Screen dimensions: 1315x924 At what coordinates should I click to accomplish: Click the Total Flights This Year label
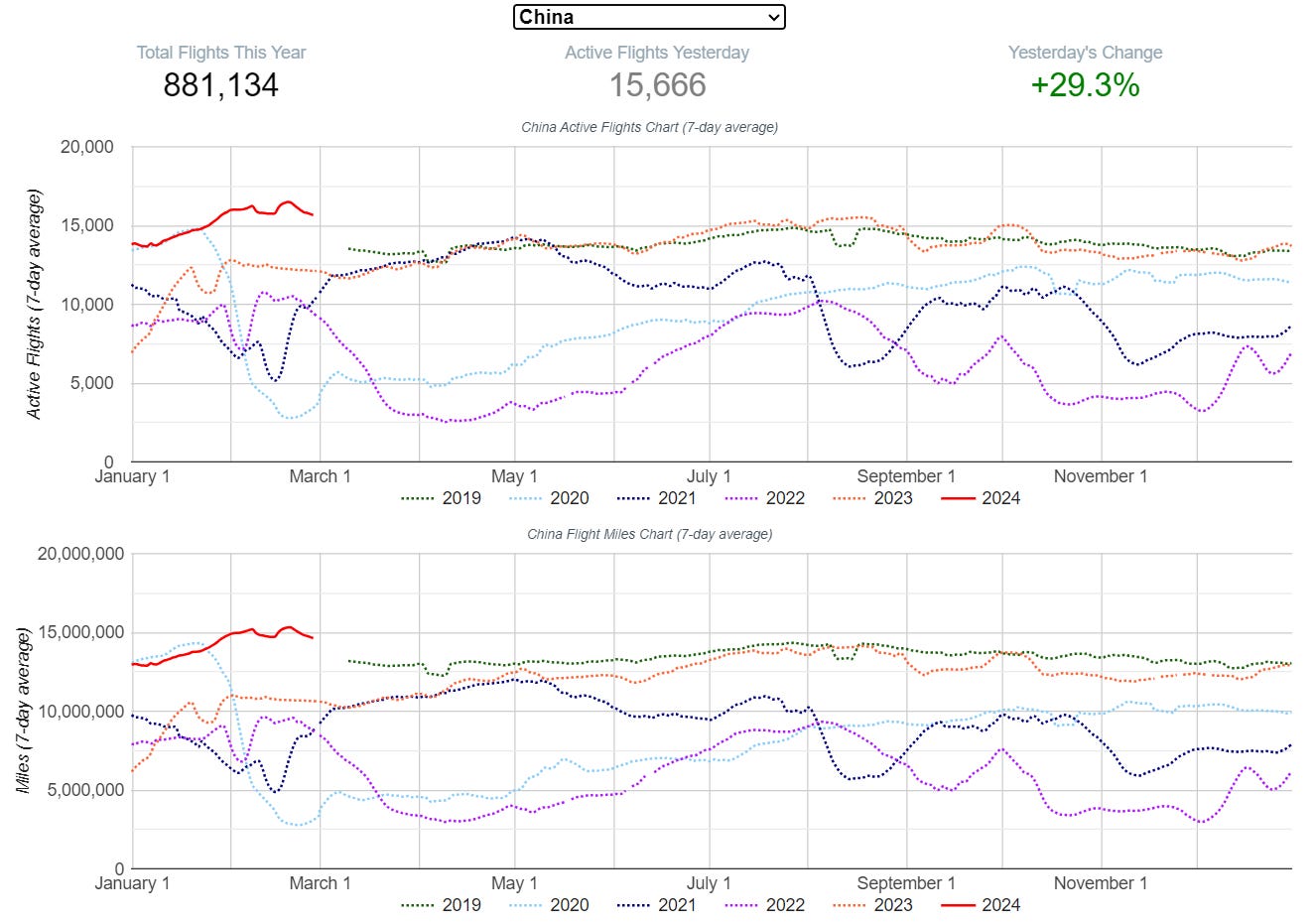tap(221, 53)
